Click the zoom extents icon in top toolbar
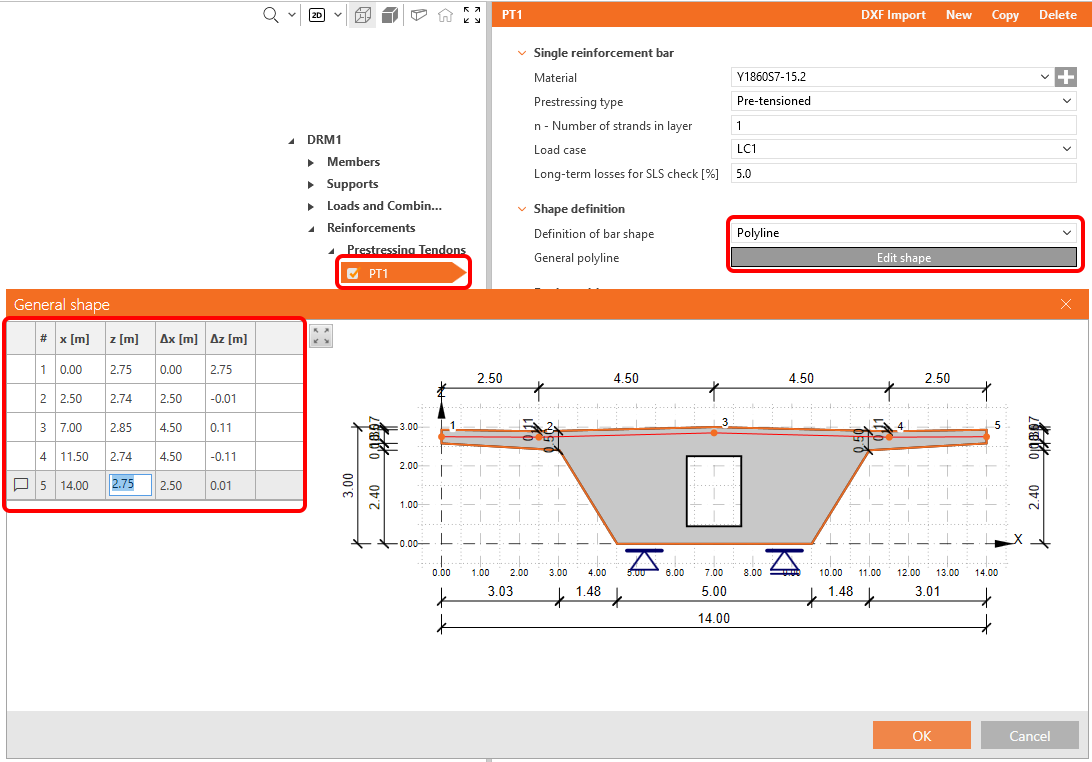Viewport: 1092px width, 762px height. [473, 15]
